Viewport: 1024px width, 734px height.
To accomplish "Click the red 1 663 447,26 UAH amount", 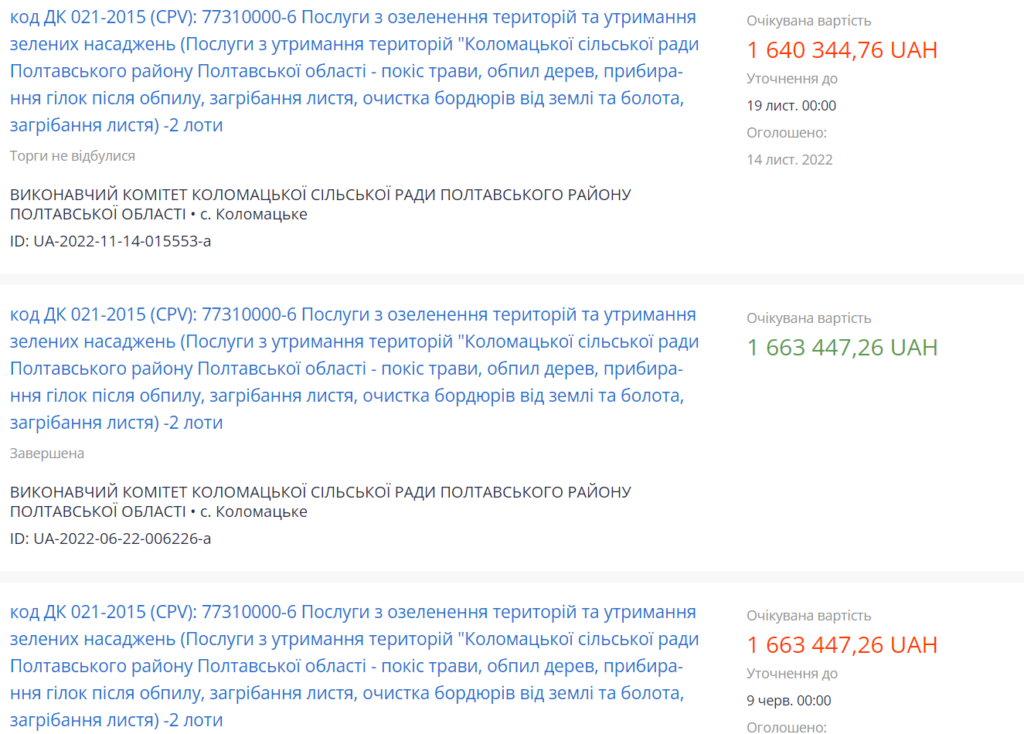I will pos(842,645).
